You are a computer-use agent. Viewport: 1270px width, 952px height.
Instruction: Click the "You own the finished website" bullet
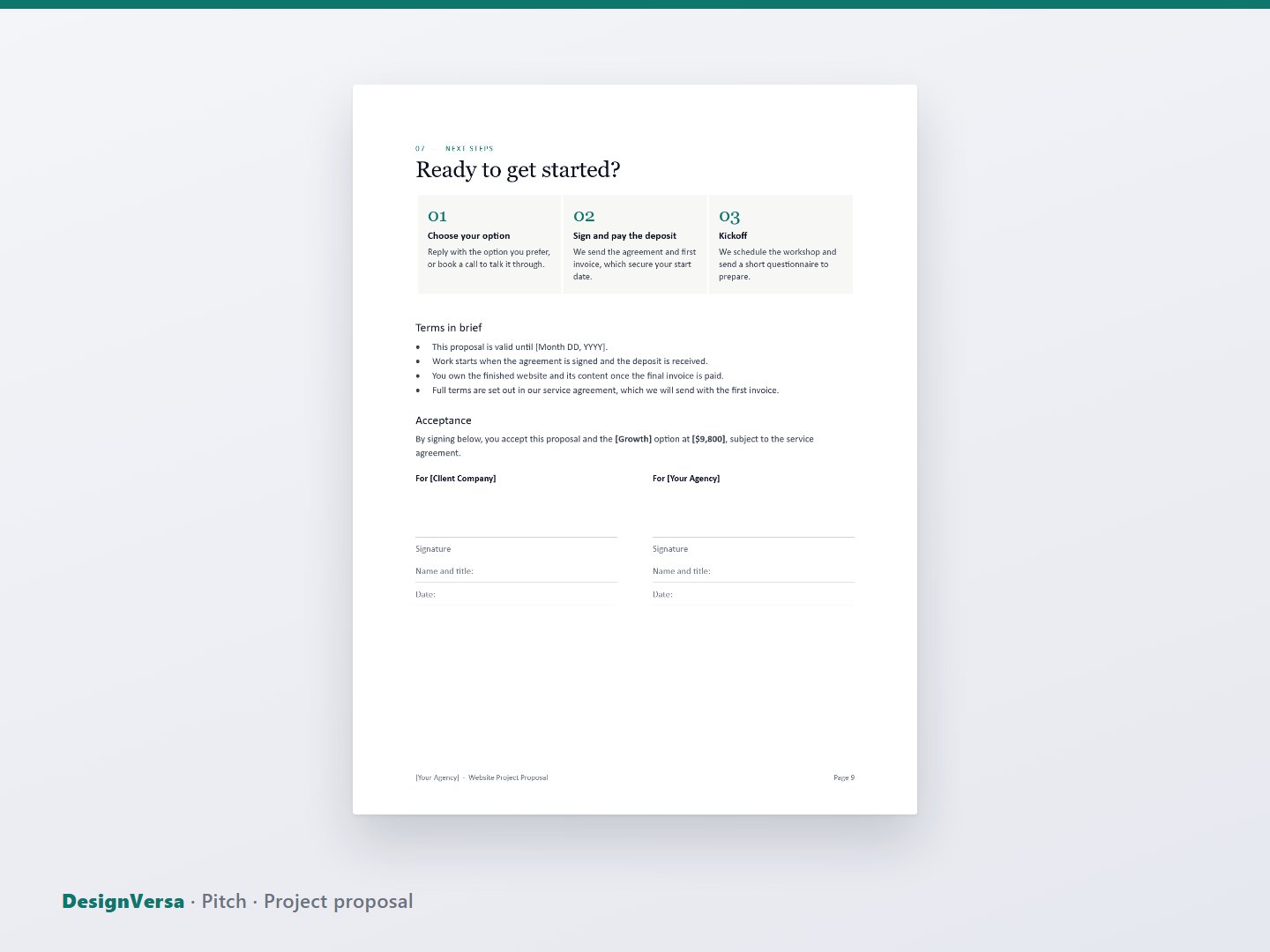578,376
